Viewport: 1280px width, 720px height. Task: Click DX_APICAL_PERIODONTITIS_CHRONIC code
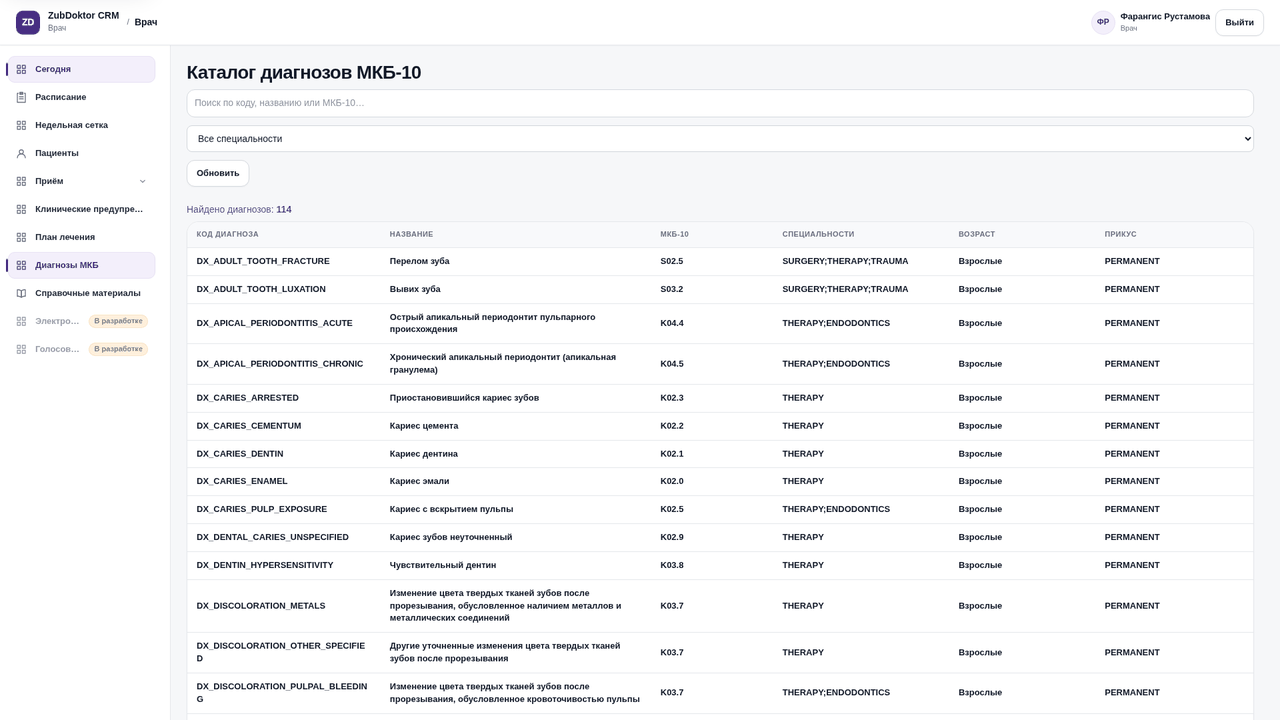280,364
